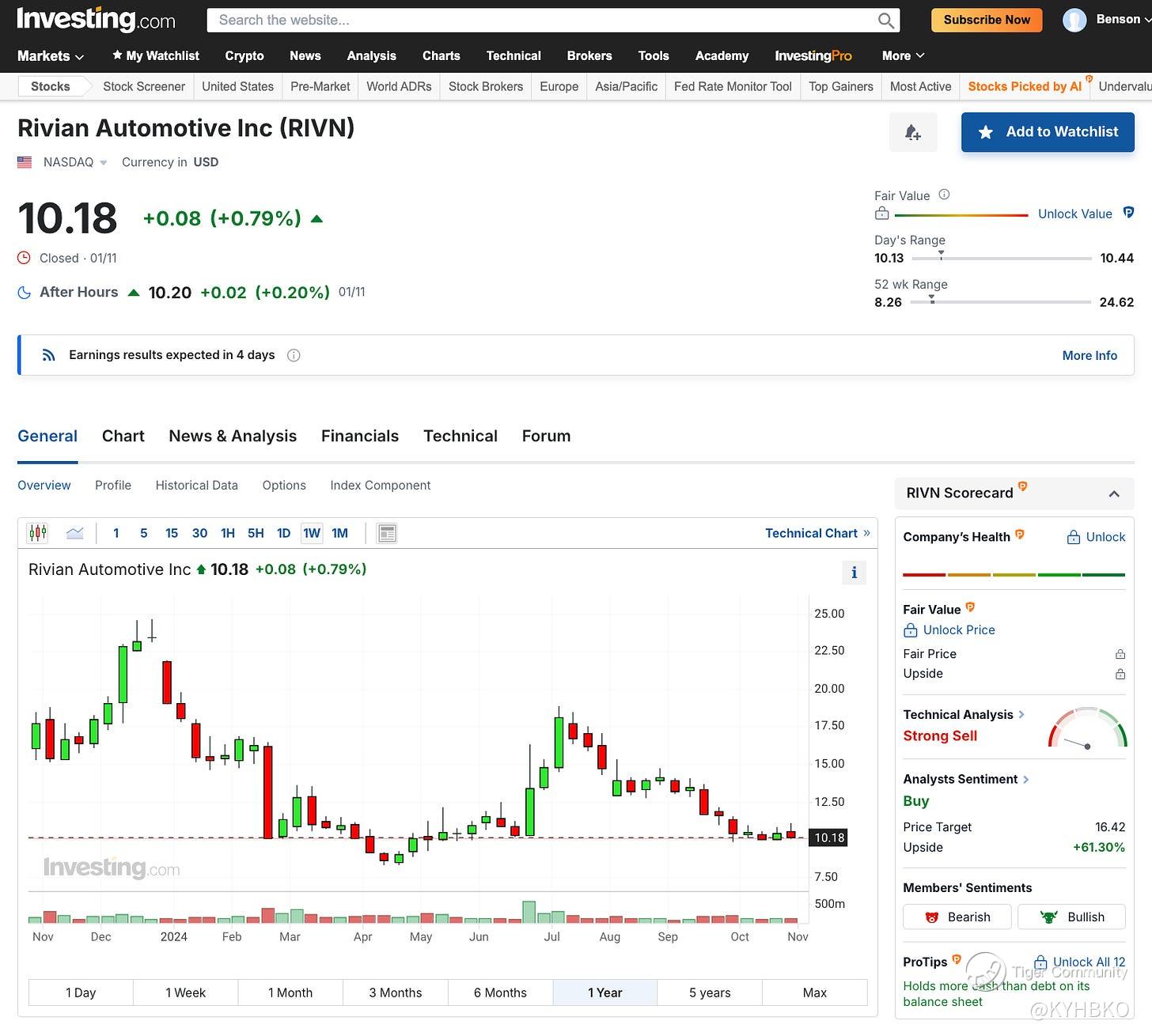Switch to Historical Data sub-tab
This screenshot has width=1152, height=1036.
click(196, 485)
